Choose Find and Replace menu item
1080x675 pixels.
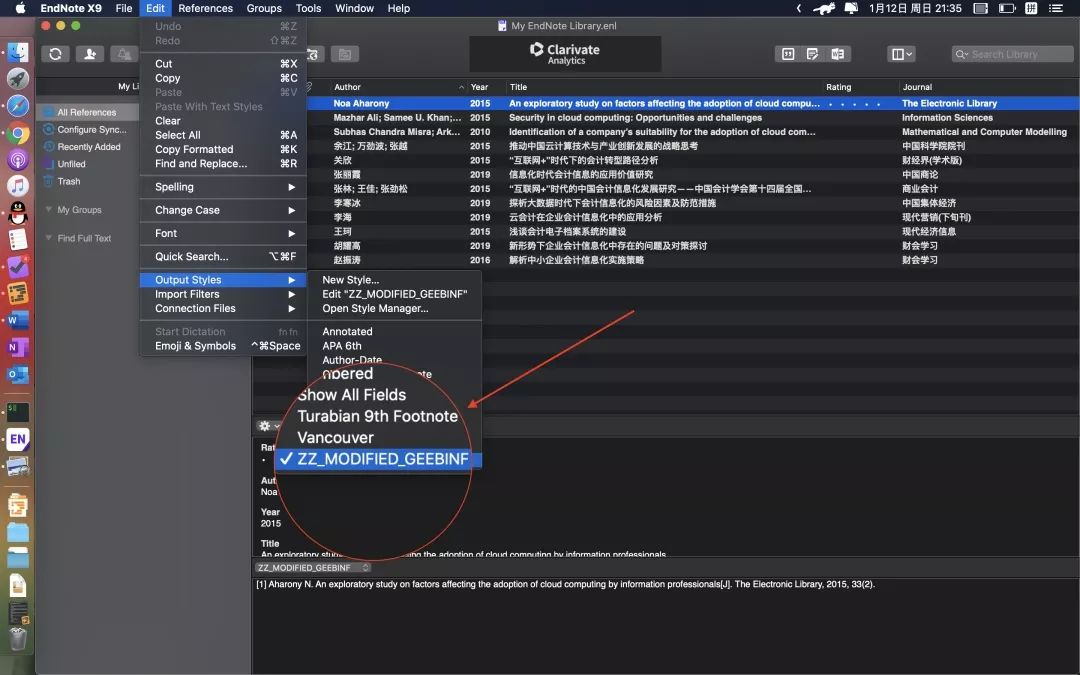[223, 163]
